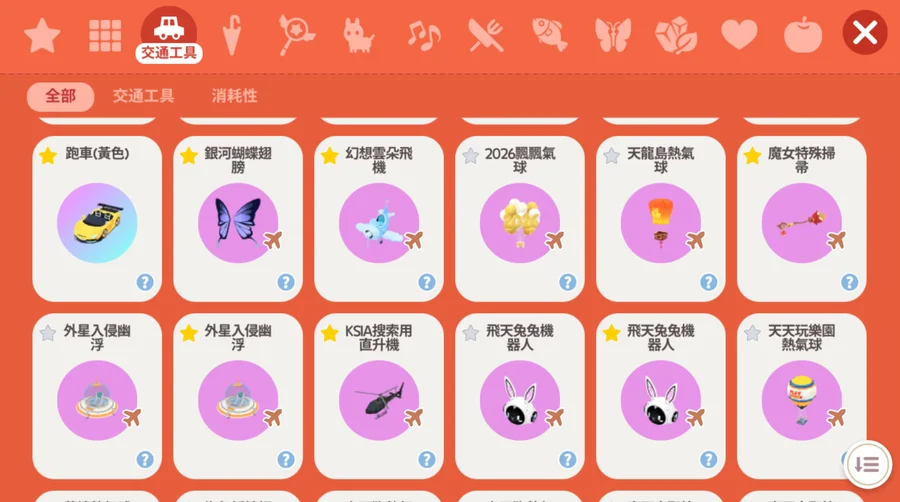Select the 魔女特殊掃帚 broom thumbnail

802,223
